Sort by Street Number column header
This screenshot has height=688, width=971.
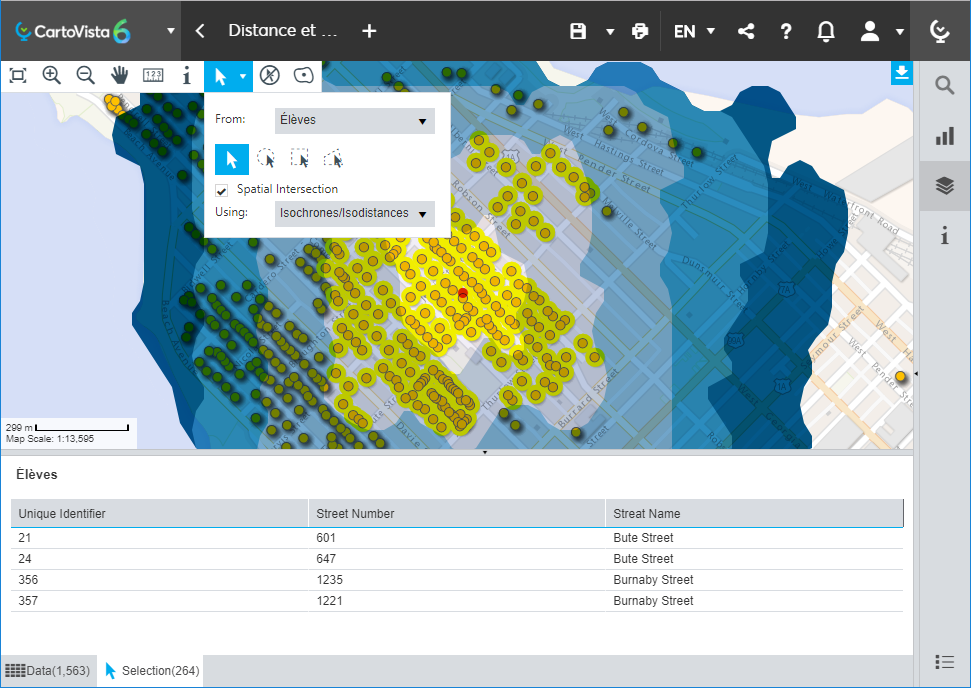(455, 514)
